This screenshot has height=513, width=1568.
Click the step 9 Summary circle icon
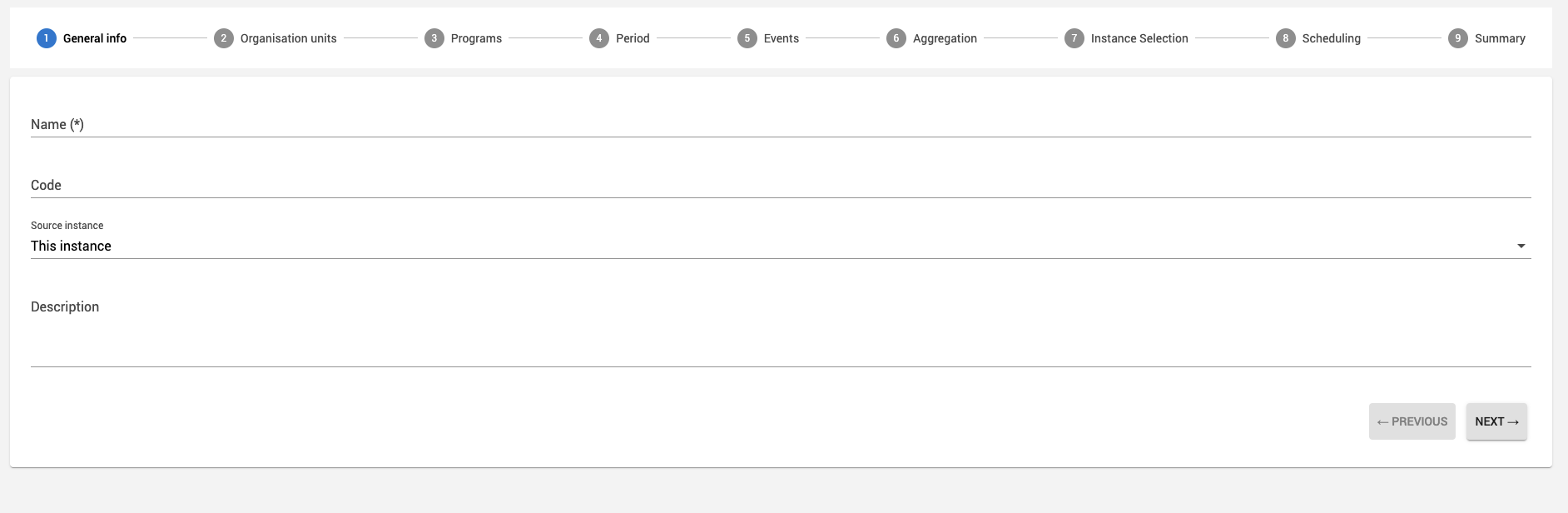point(1457,38)
